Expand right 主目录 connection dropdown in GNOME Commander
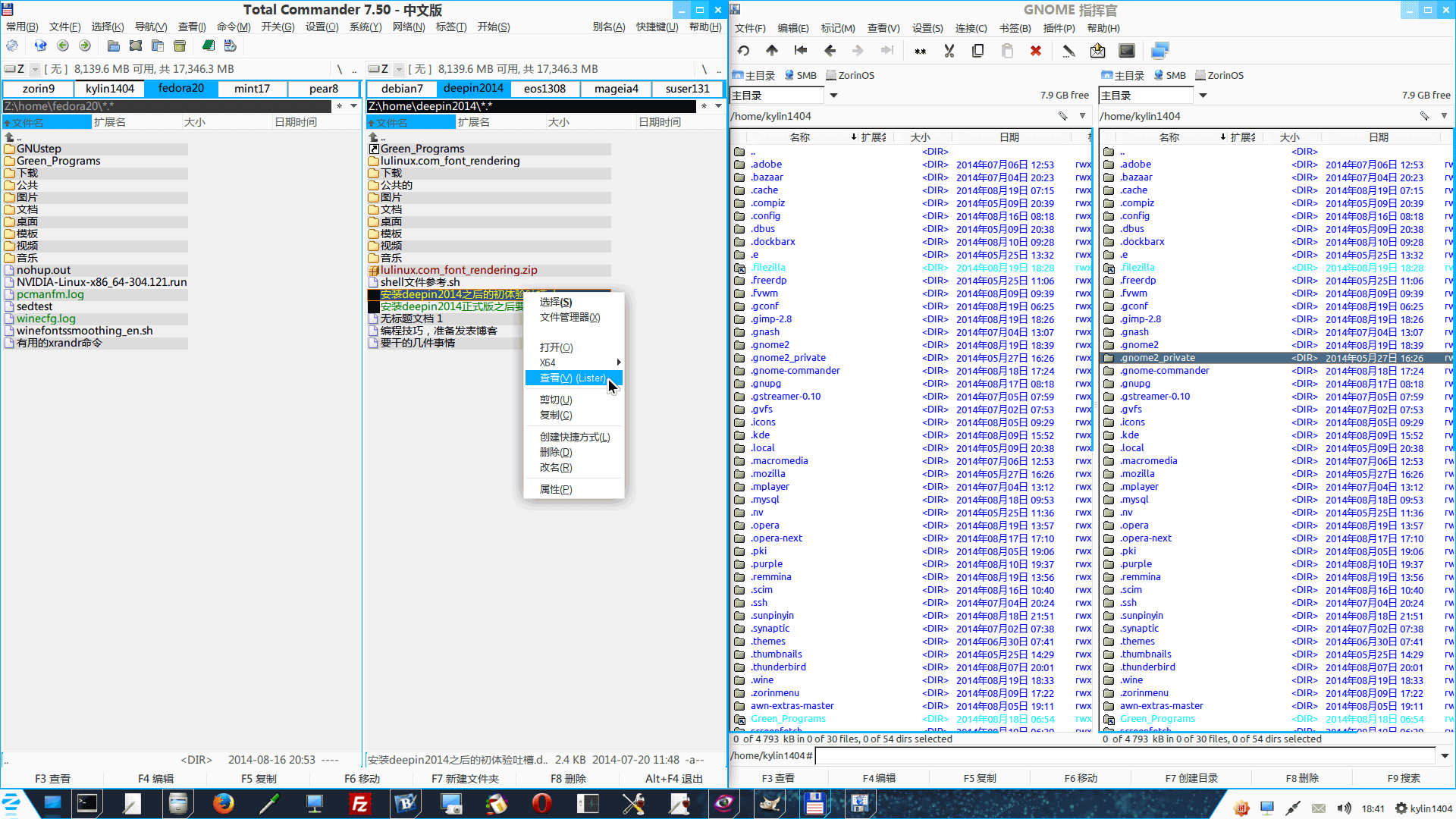 point(1203,96)
